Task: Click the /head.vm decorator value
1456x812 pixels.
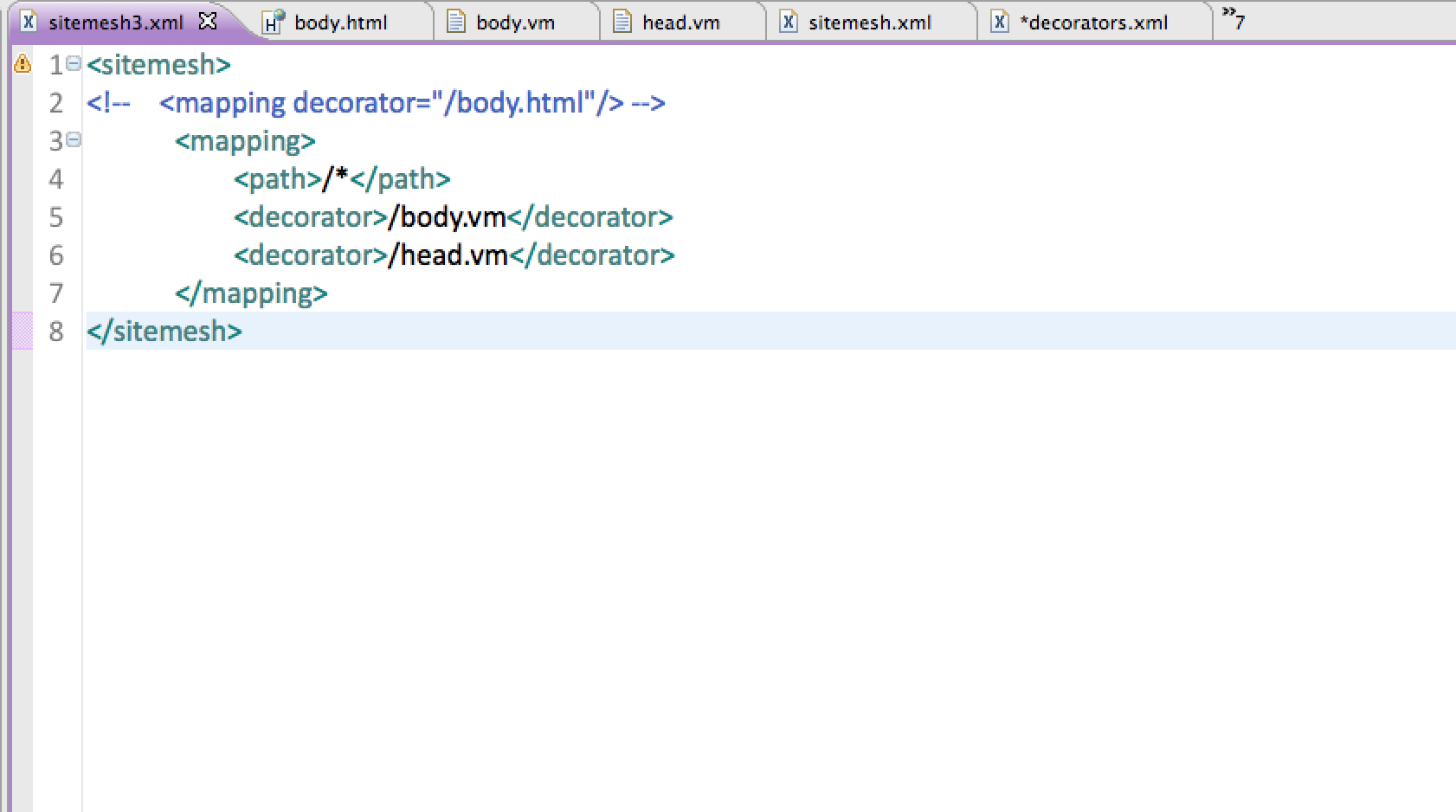Action: click(448, 255)
